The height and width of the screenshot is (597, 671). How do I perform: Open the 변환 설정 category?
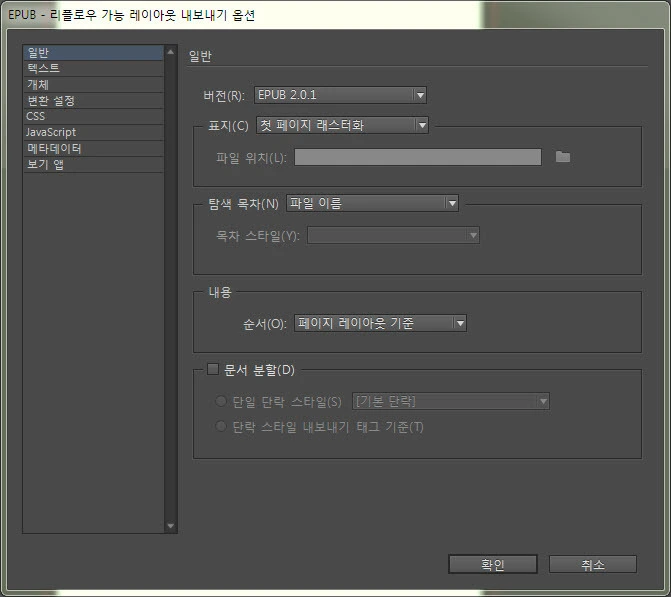[93, 101]
